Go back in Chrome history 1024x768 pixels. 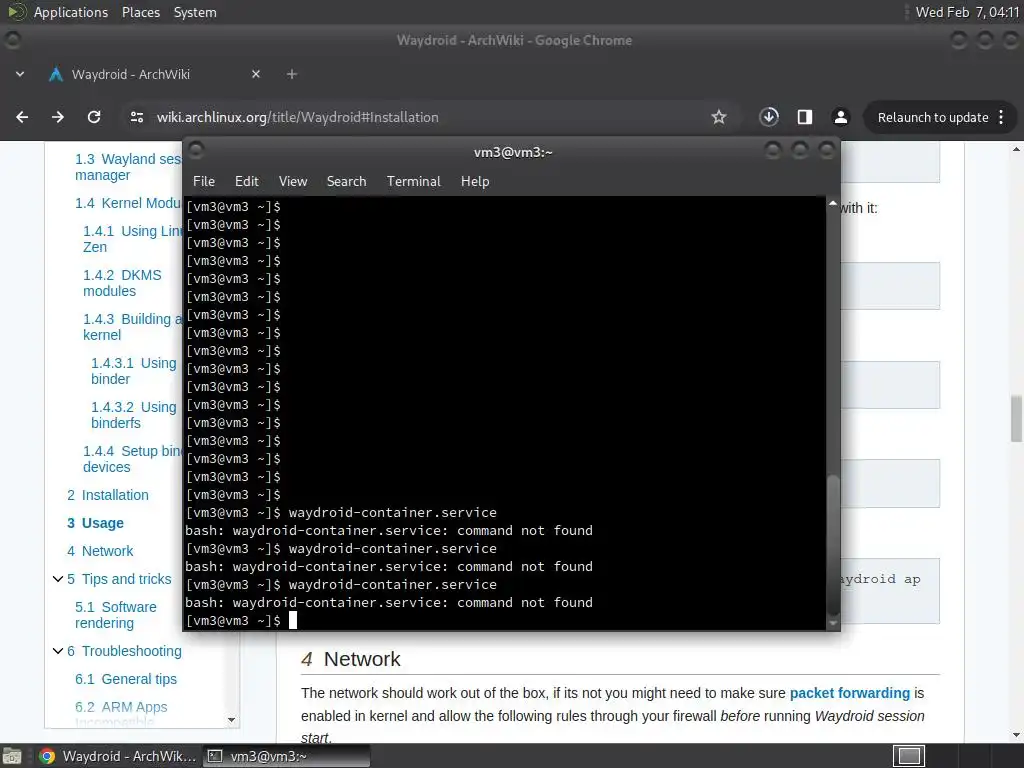coord(22,117)
